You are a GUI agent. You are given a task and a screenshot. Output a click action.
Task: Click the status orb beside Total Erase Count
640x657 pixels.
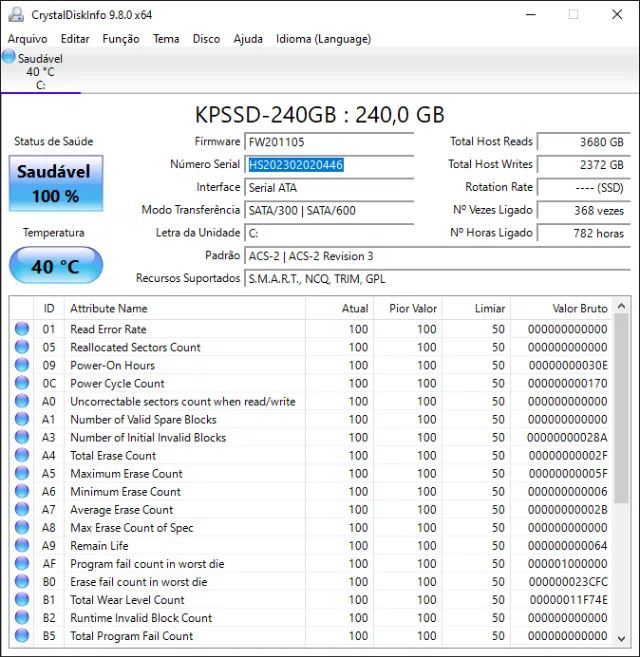(22, 455)
